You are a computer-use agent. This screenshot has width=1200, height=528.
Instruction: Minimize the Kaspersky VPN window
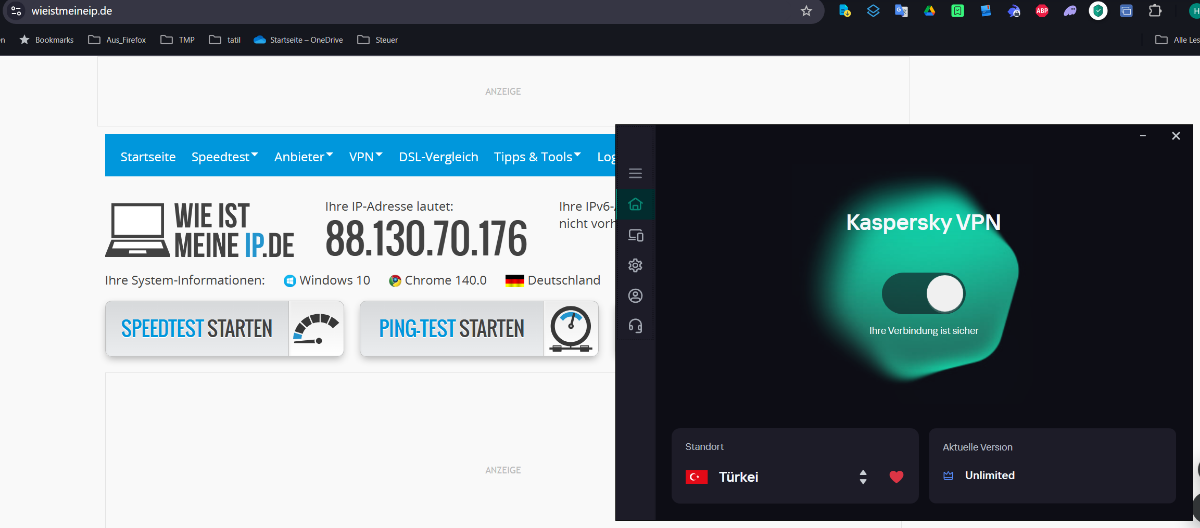[1143, 136]
